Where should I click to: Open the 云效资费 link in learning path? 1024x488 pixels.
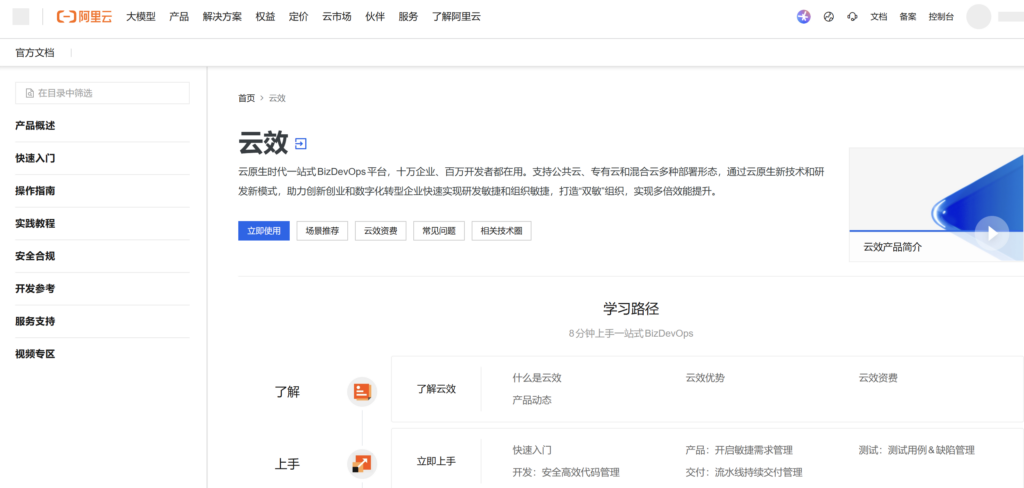[878, 378]
